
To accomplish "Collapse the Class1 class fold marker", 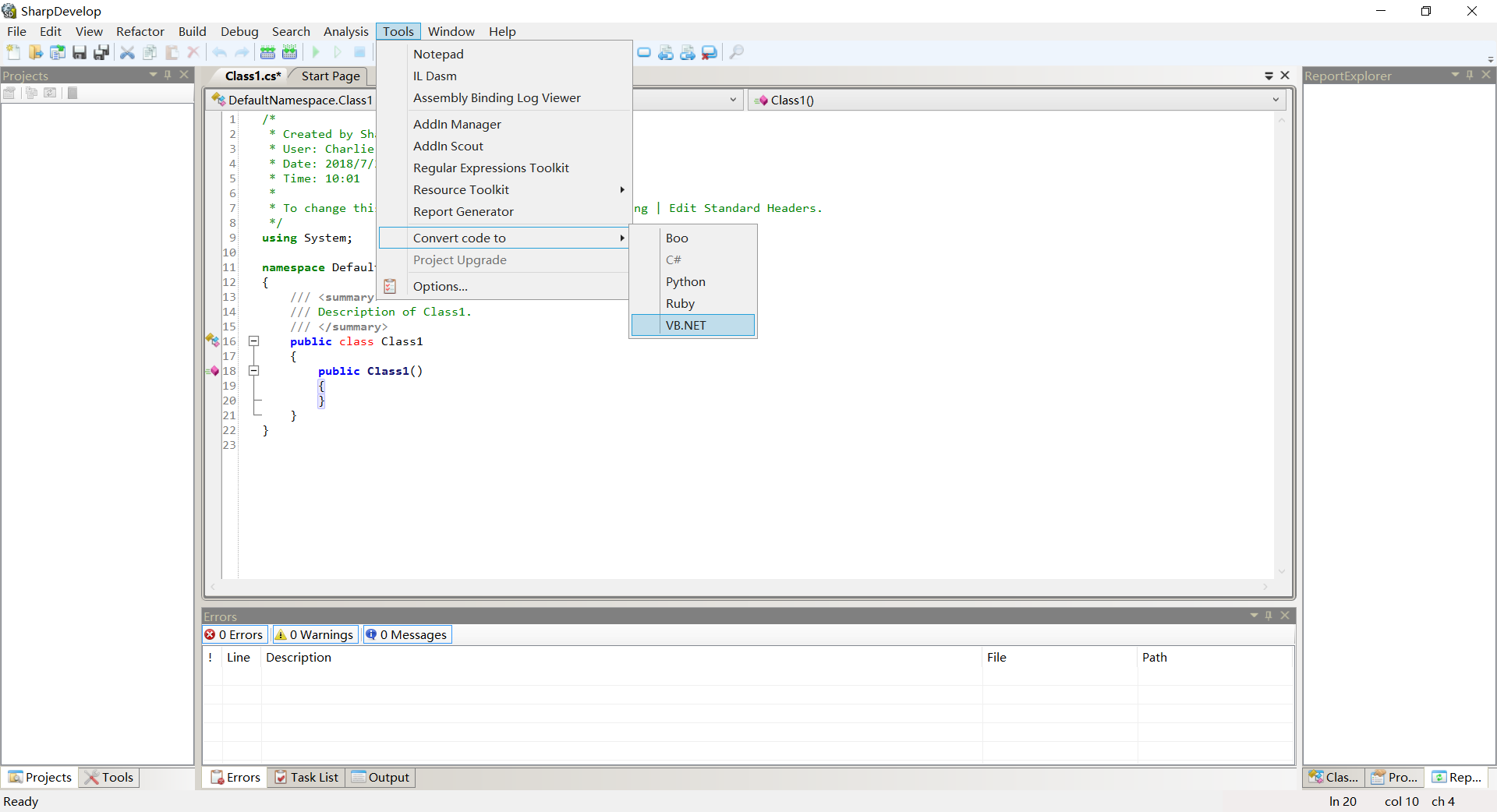I will [253, 341].
